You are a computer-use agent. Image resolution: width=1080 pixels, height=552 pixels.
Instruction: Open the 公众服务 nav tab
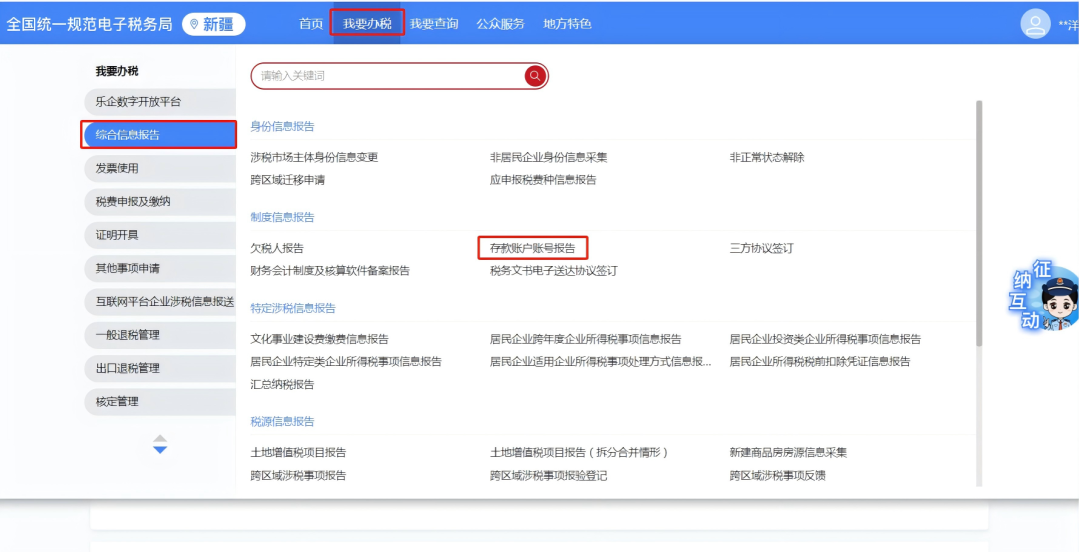coord(500,24)
